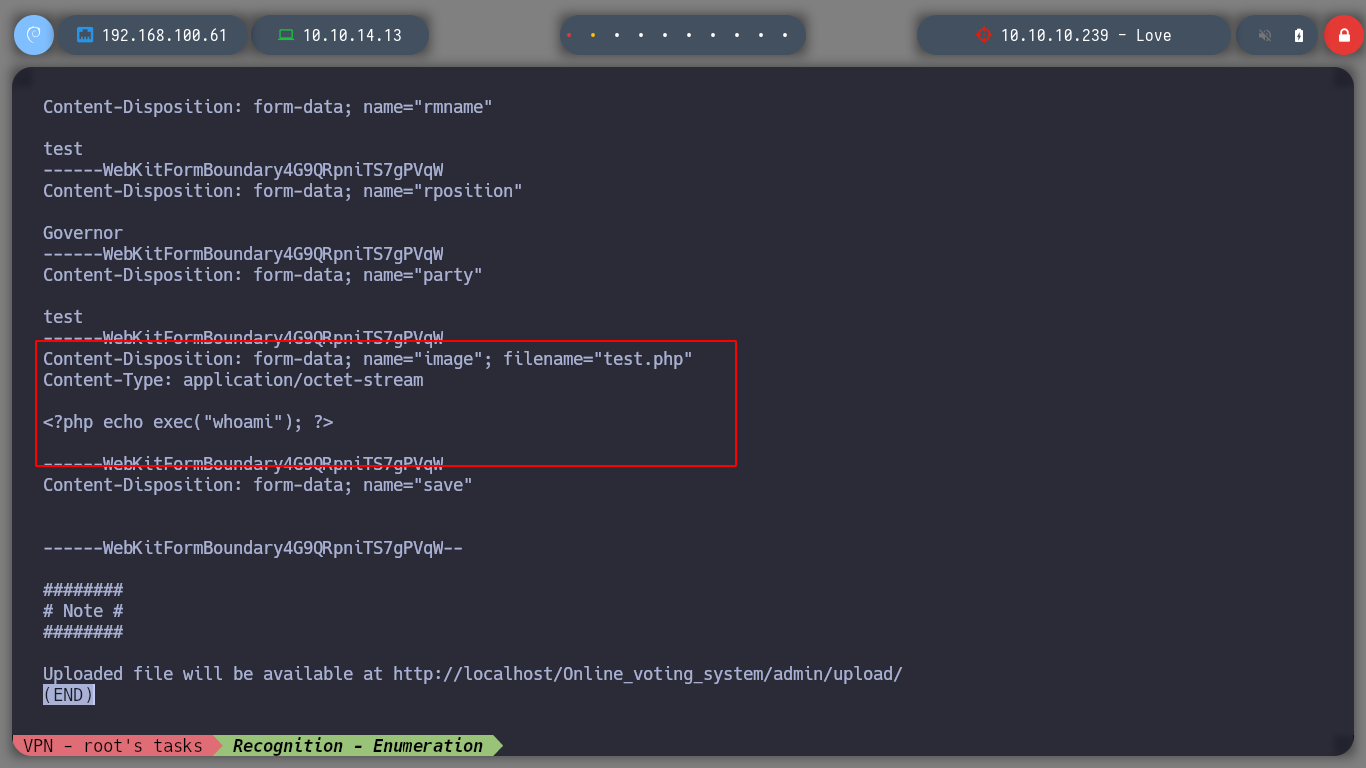Switch to the sixth workspace dot
The height and width of the screenshot is (768, 1366).
click(689, 35)
